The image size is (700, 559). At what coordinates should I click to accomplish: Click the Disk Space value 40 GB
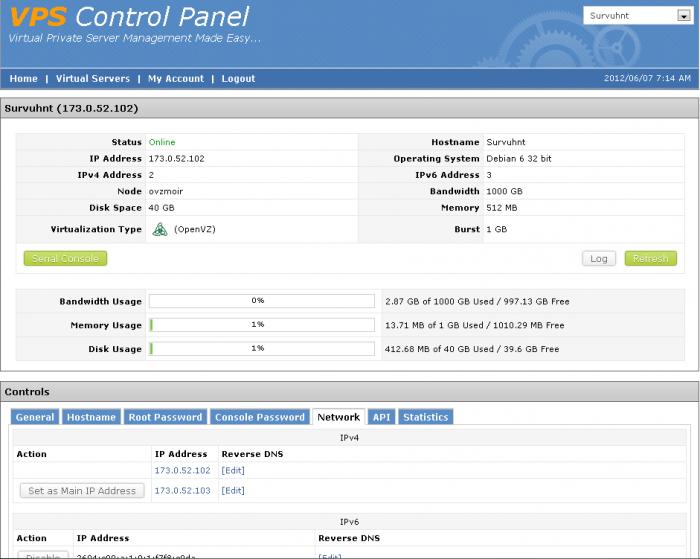tap(161, 208)
